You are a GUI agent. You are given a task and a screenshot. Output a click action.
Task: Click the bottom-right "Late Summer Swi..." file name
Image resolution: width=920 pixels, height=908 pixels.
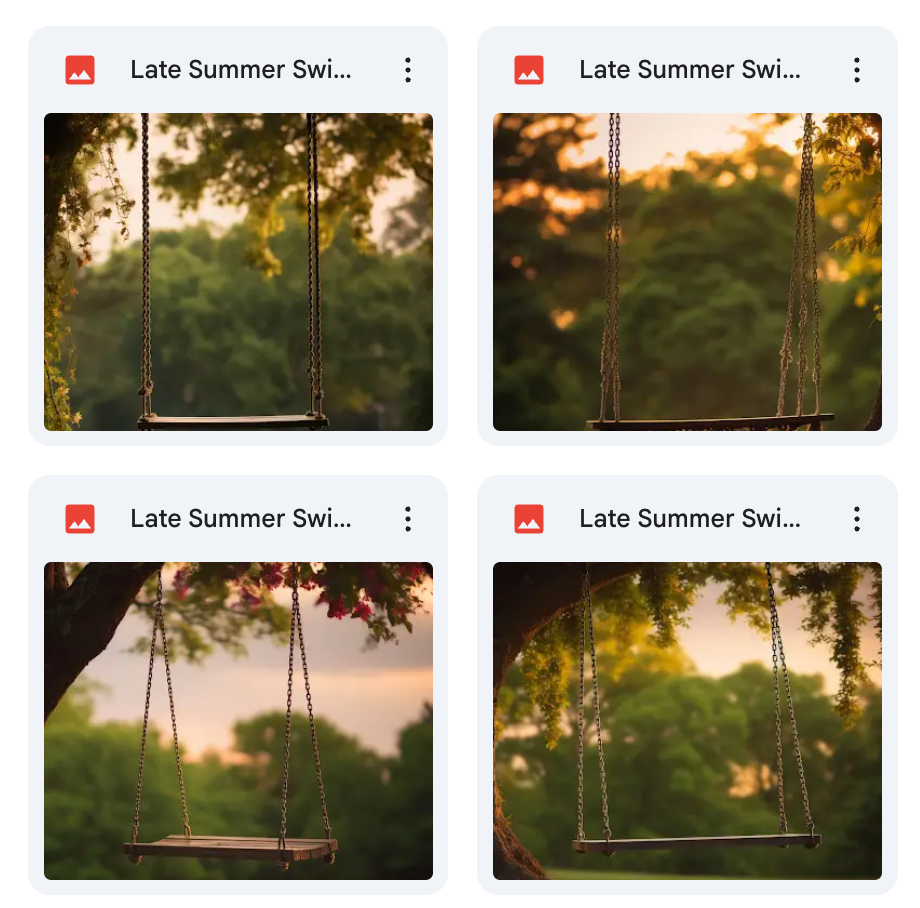pyautogui.click(x=690, y=519)
